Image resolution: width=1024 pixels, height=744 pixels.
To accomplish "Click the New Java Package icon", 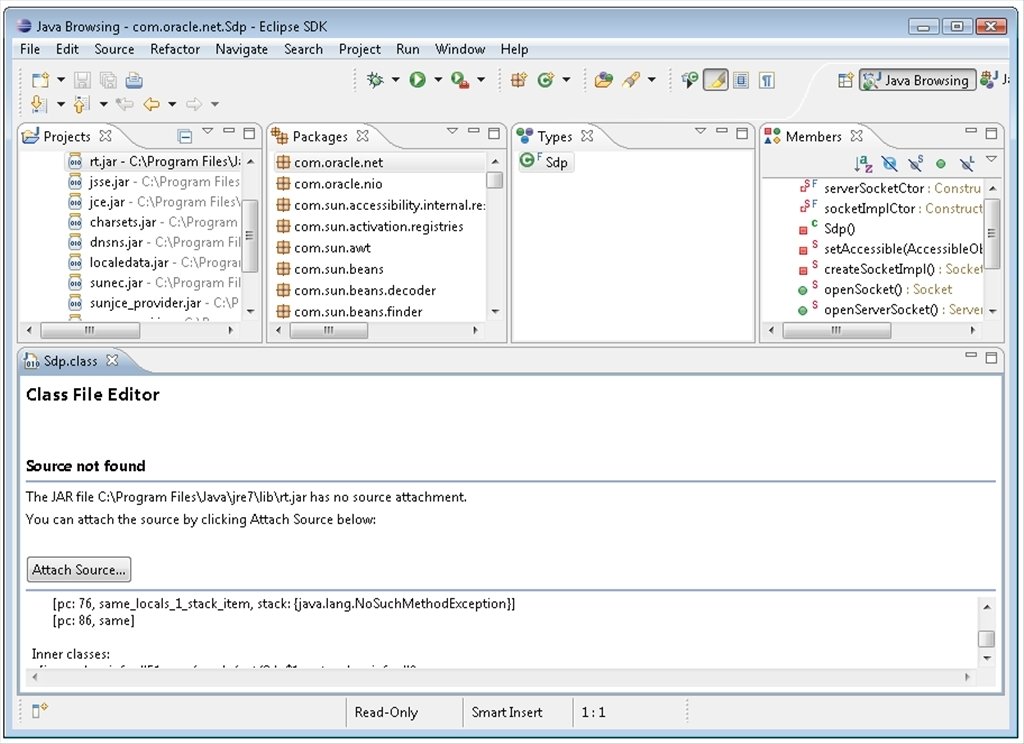I will (519, 80).
